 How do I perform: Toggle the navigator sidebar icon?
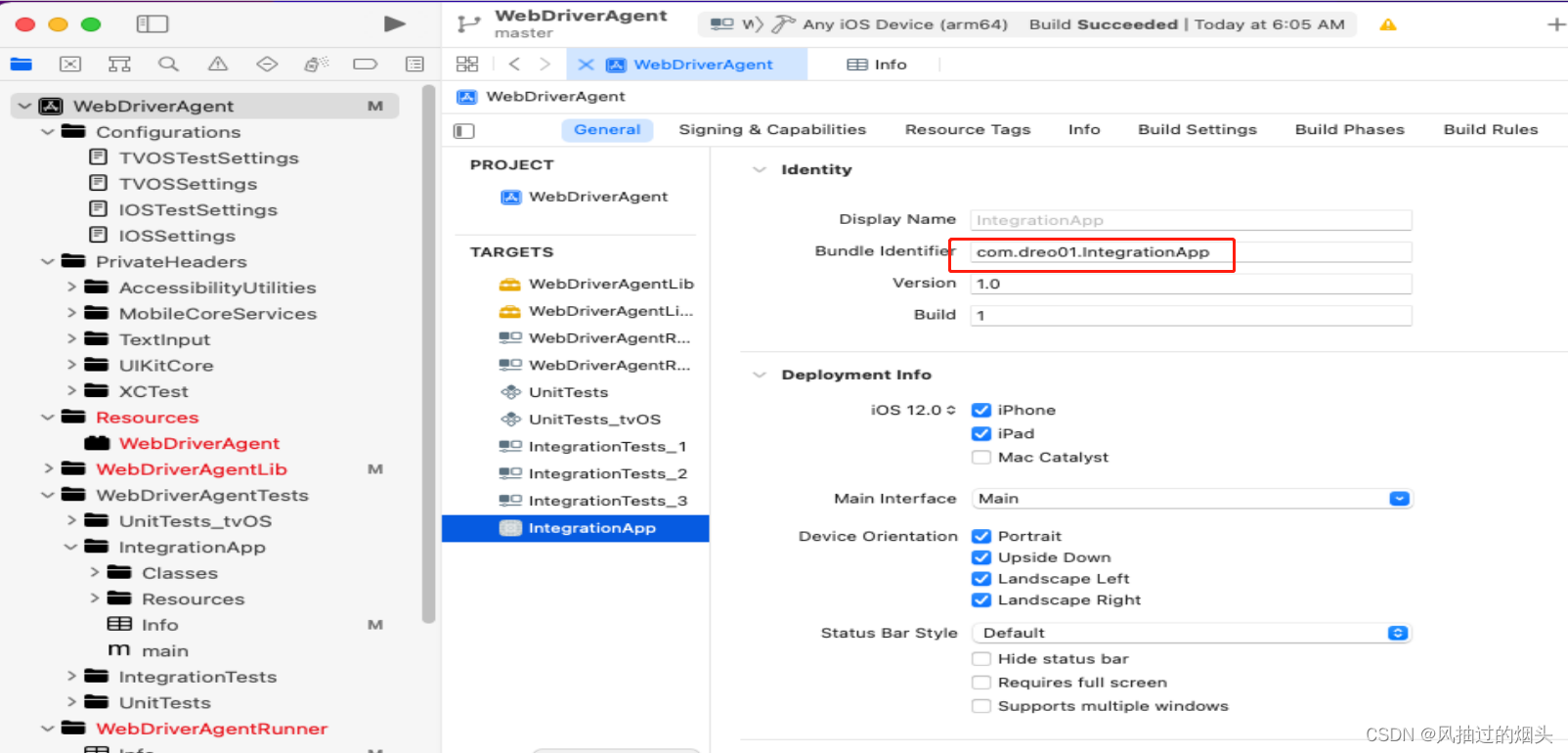[152, 23]
